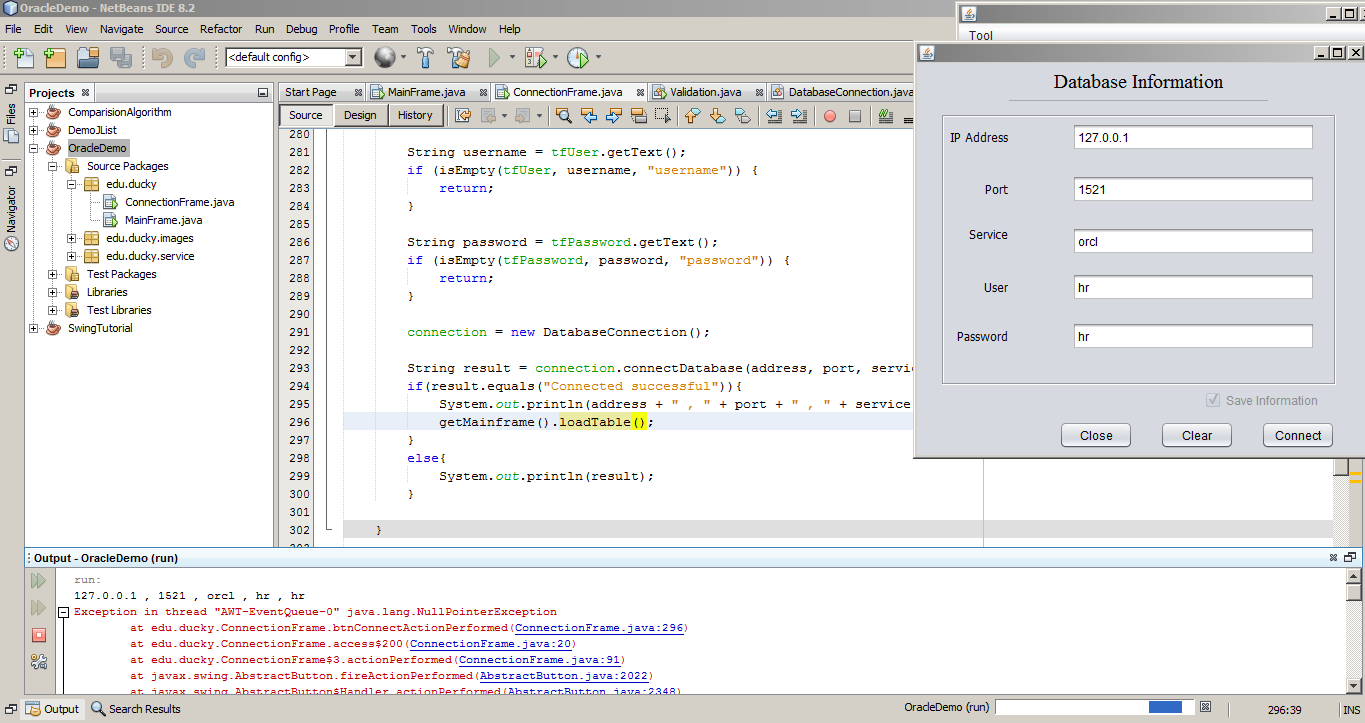Image resolution: width=1365 pixels, height=723 pixels.
Task: Open Project using folder toolbar icon
Action: click(88, 58)
